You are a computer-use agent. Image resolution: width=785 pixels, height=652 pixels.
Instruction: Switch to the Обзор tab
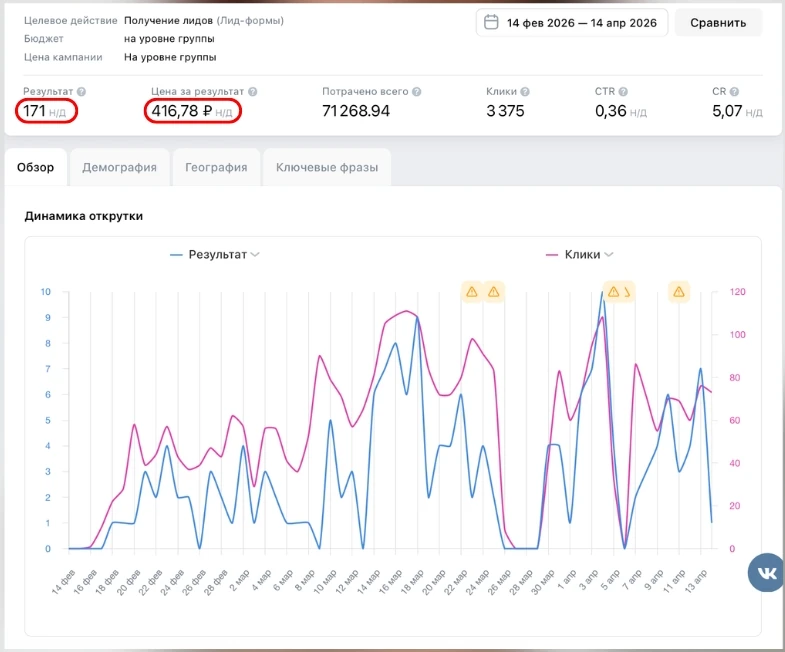coord(36,167)
